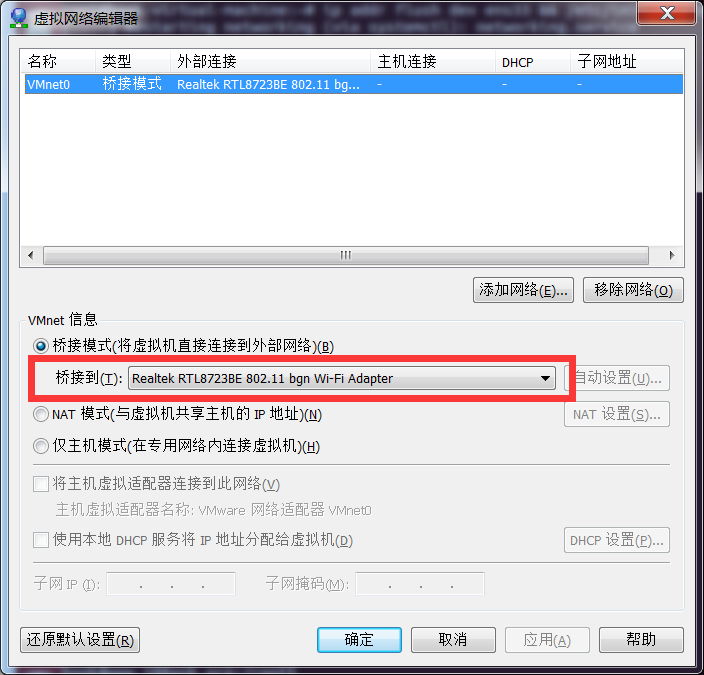Click the left scroll arrow of the list
Screen dimensions: 704x675
(x=31, y=256)
